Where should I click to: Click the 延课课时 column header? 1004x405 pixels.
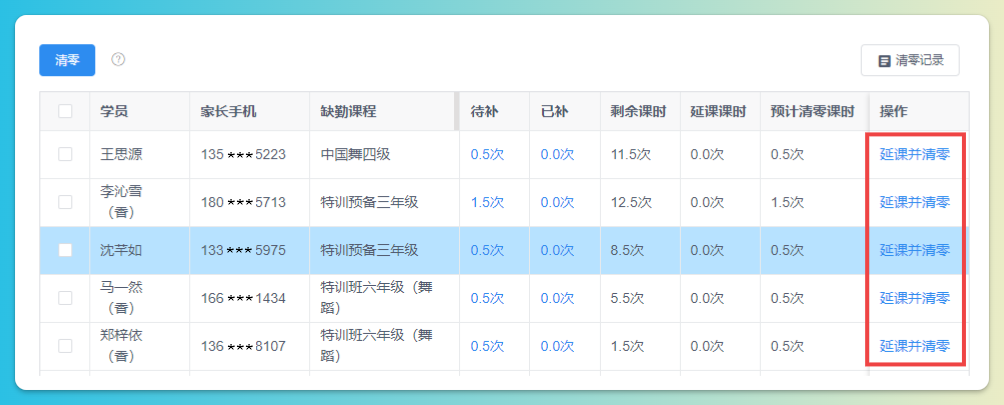pyautogui.click(x=718, y=111)
